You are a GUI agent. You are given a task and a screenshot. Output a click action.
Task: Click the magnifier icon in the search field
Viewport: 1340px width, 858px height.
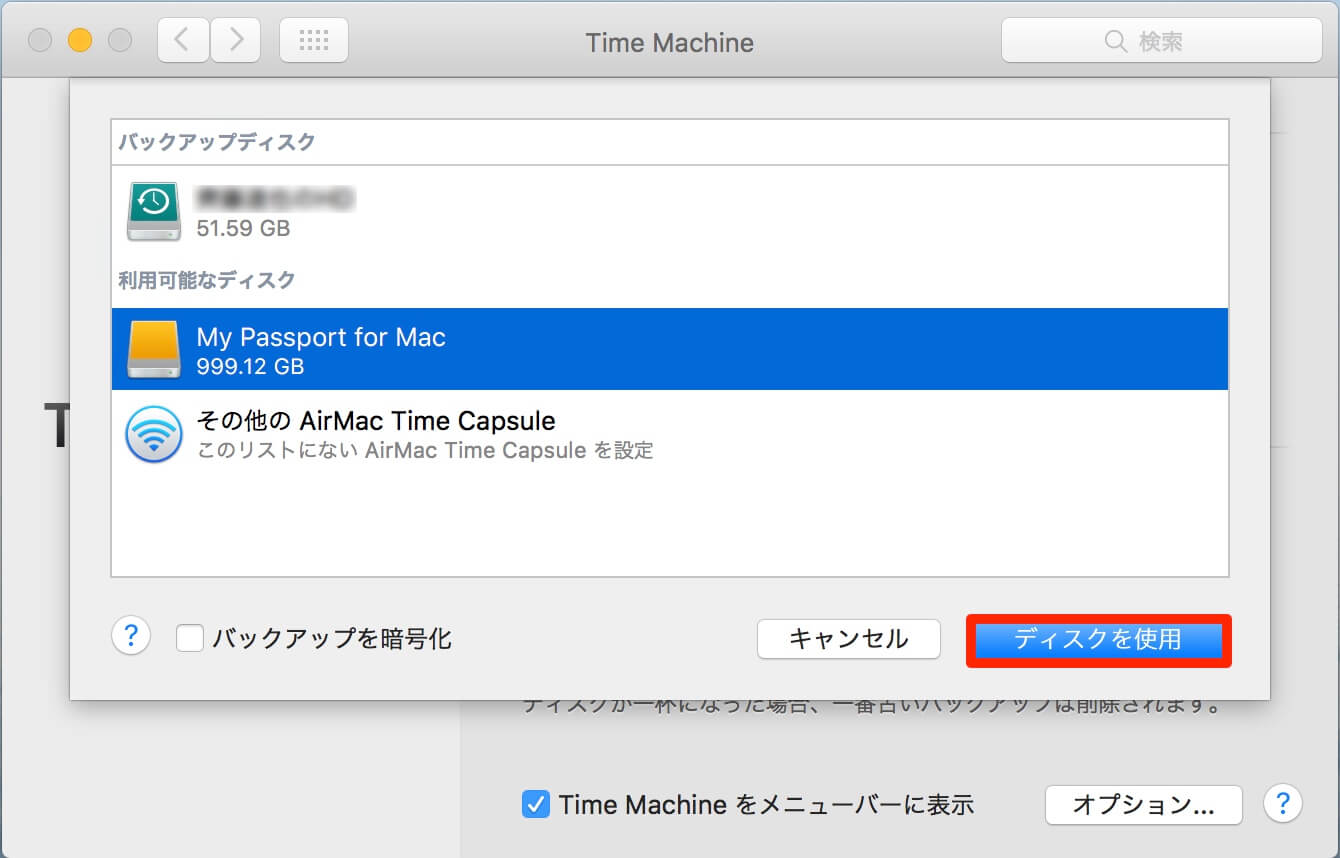point(1116,41)
